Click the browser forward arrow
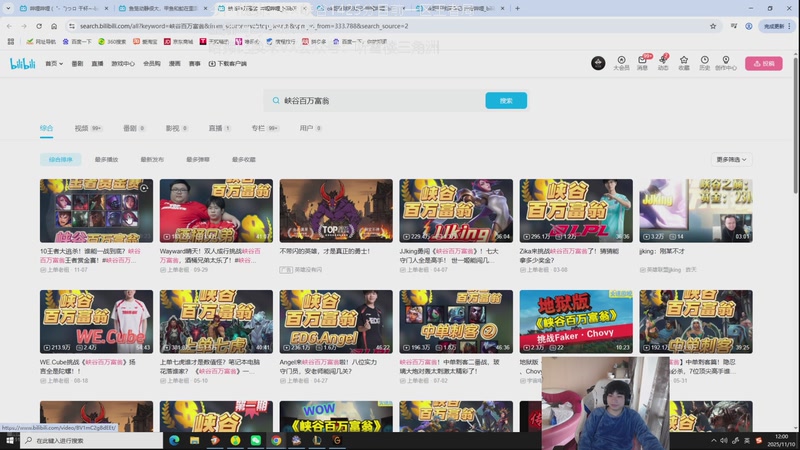The width and height of the screenshot is (800, 450). click(24, 26)
